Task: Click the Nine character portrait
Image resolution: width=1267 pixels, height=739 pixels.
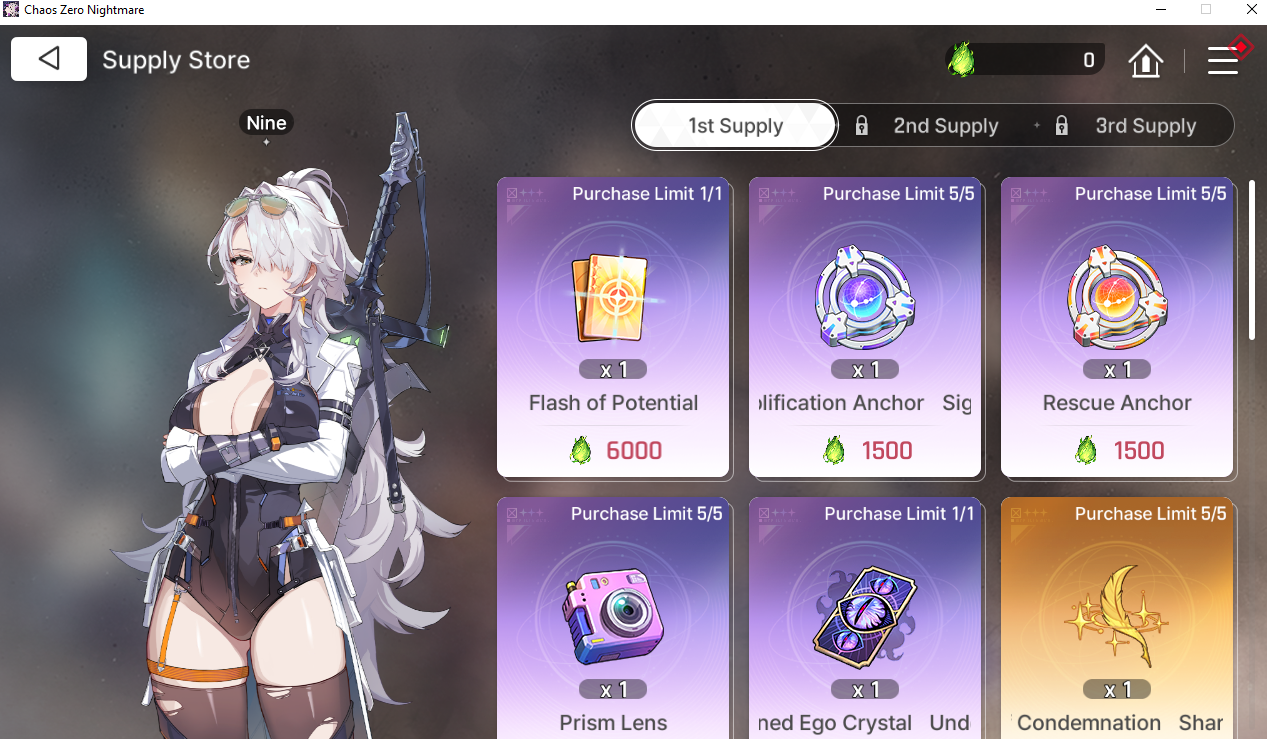Action: tap(290, 430)
